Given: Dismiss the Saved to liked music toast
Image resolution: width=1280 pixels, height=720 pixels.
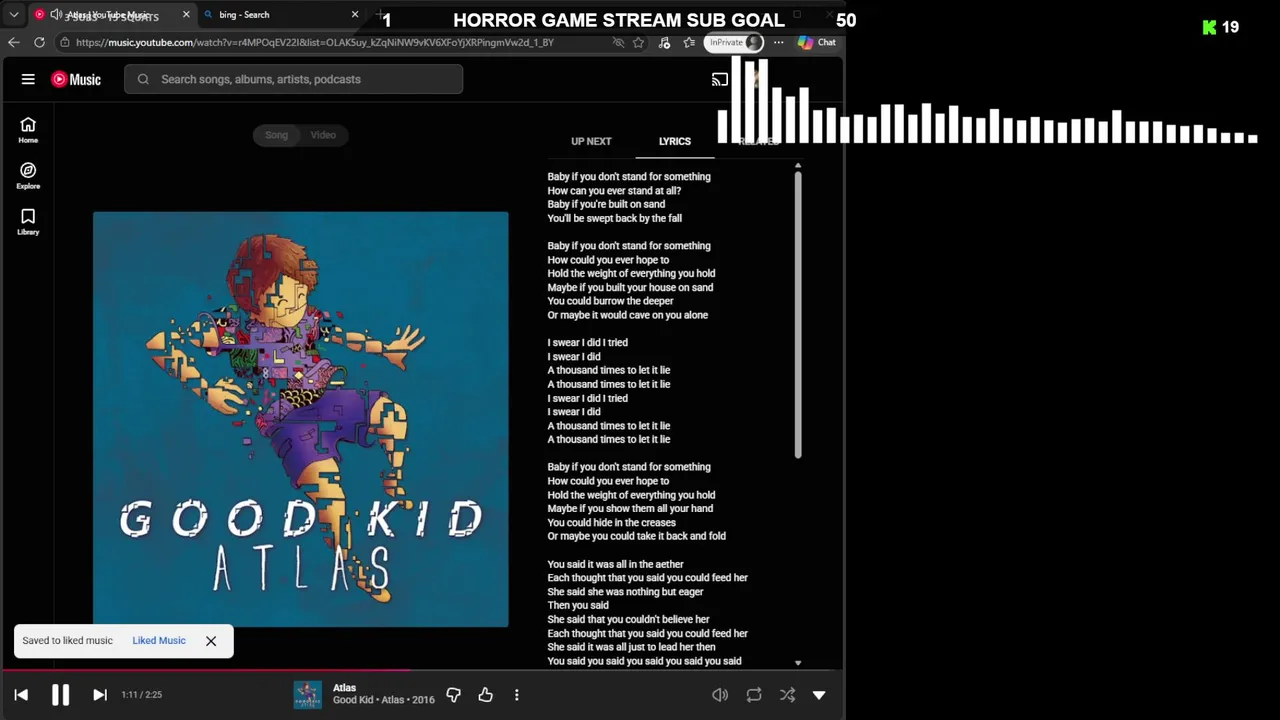Looking at the screenshot, I should (x=211, y=641).
